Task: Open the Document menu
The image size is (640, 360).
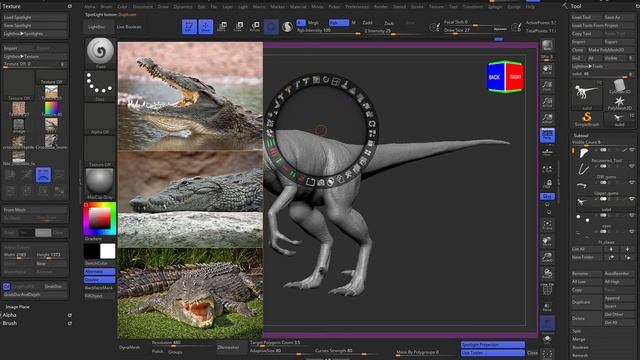Action: pos(143,7)
